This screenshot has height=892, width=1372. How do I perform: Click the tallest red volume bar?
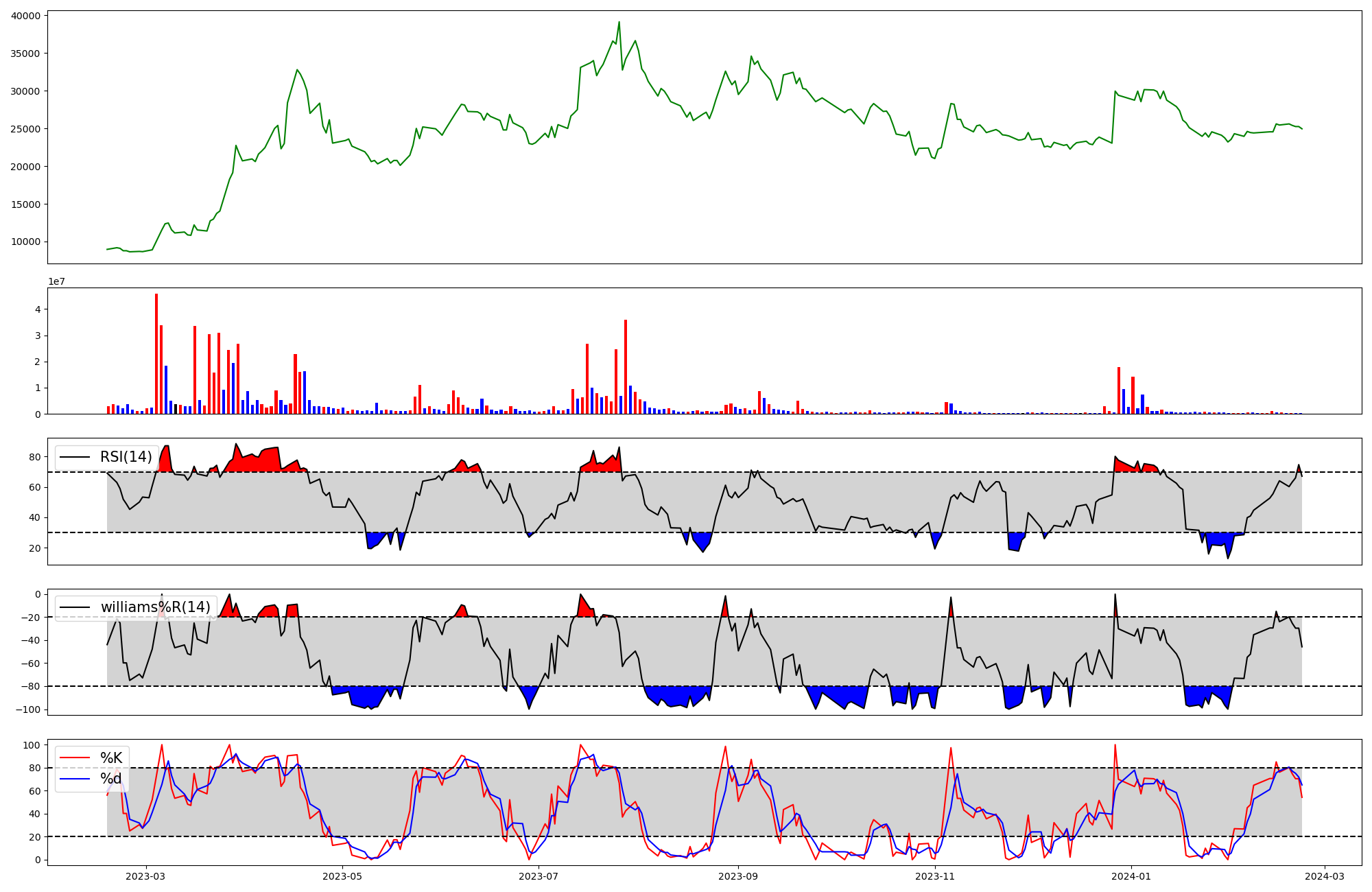point(156,353)
